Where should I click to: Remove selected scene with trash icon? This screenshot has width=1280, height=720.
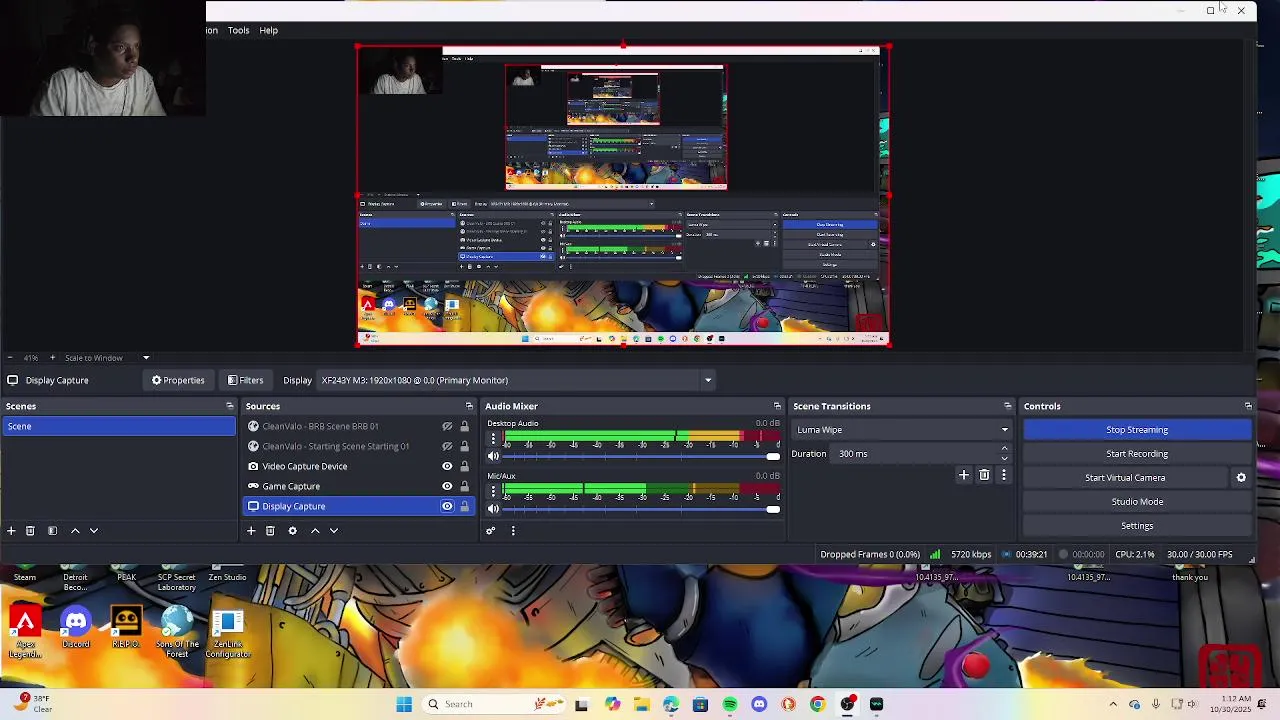click(30, 531)
